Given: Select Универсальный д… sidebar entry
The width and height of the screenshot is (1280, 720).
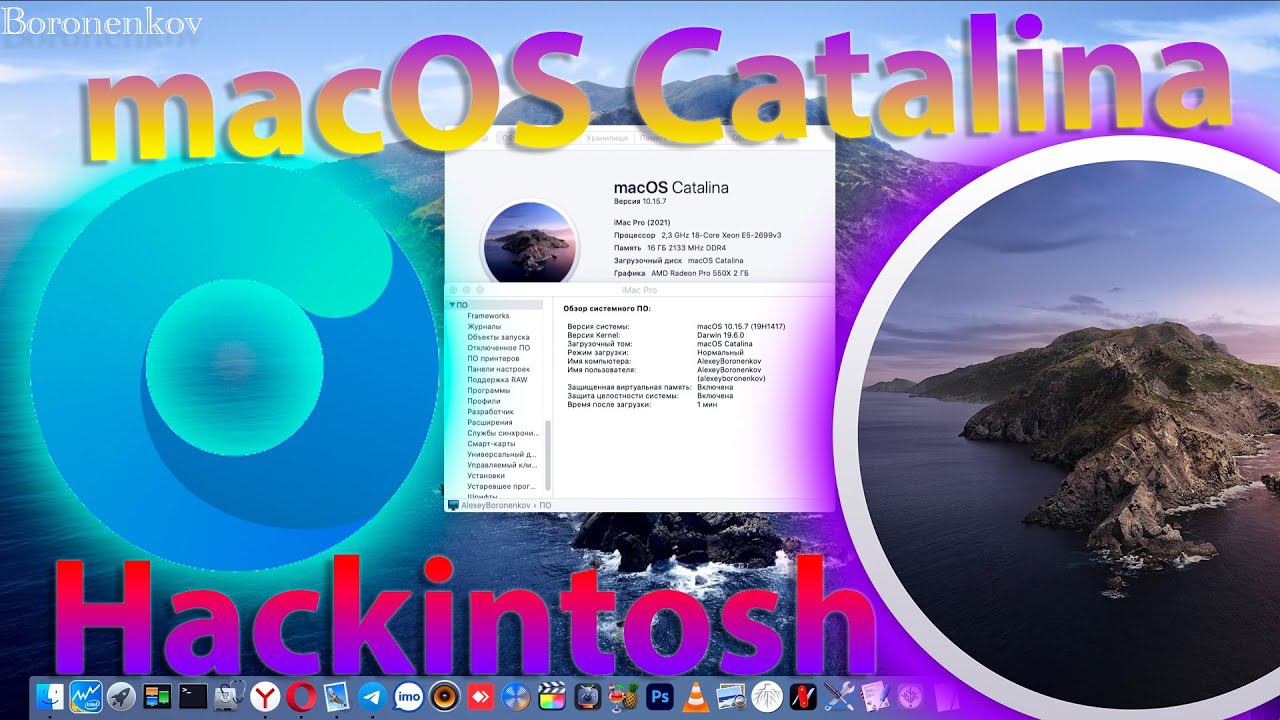Looking at the screenshot, I should point(502,455).
